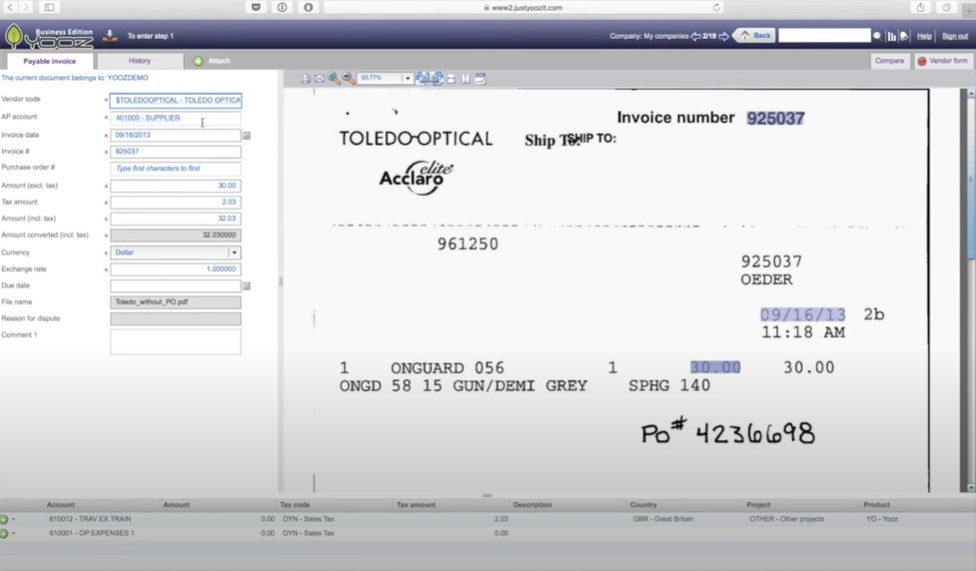This screenshot has height=571, width=976.
Task: Zoom in on the invoice image
Action: (334, 78)
